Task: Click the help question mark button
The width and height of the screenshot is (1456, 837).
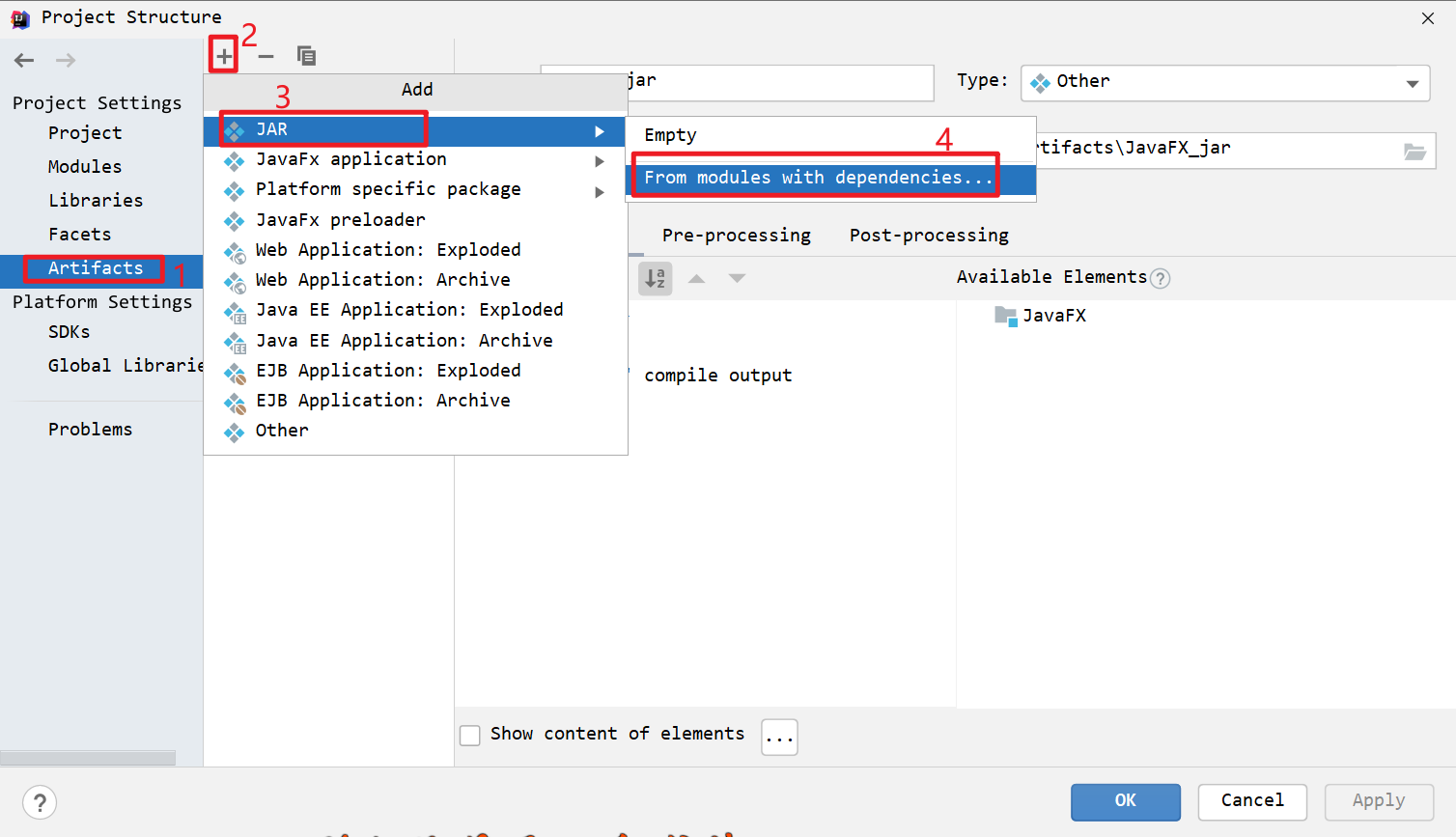Action: click(40, 802)
